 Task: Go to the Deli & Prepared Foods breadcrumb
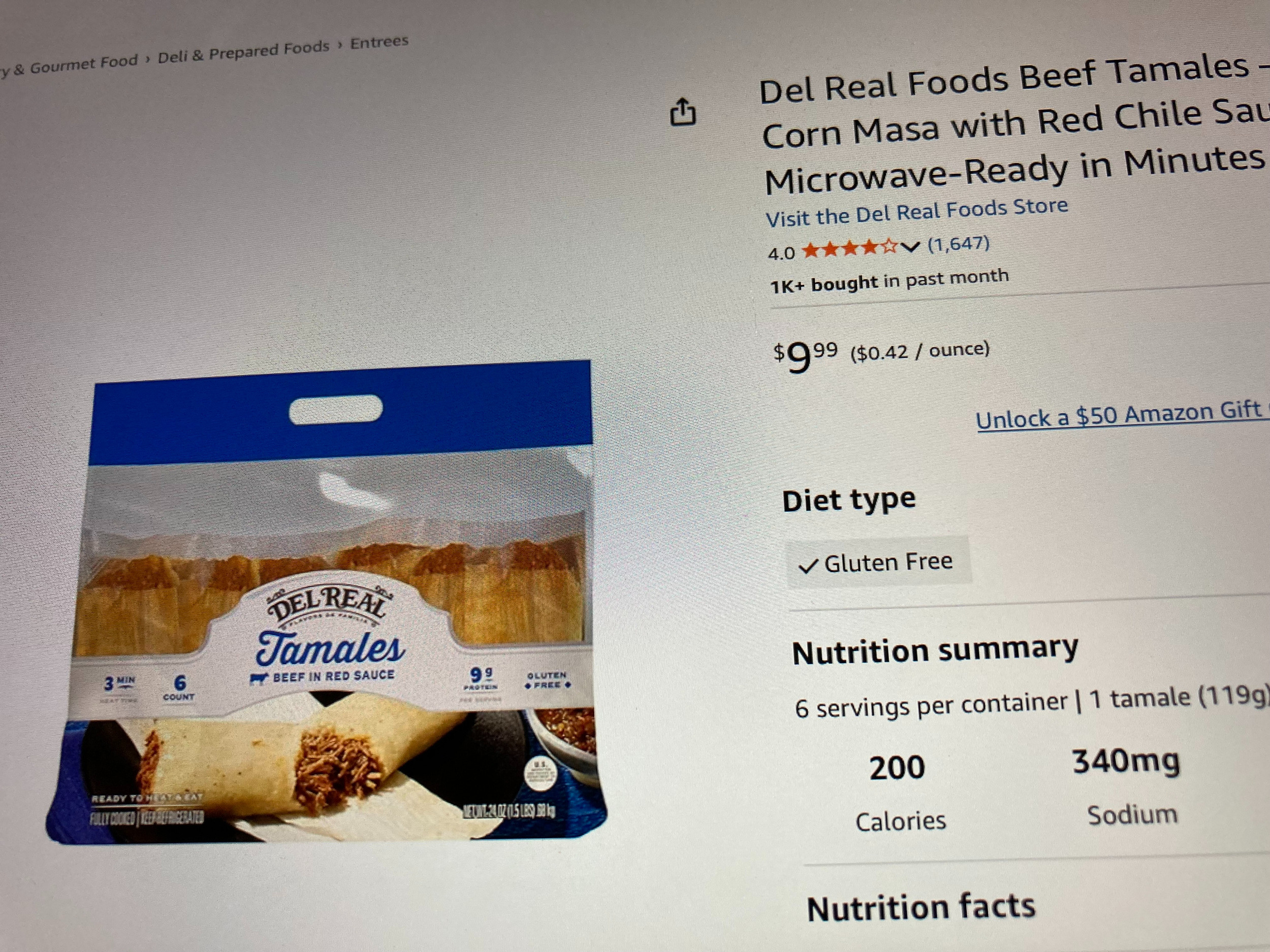click(x=243, y=52)
